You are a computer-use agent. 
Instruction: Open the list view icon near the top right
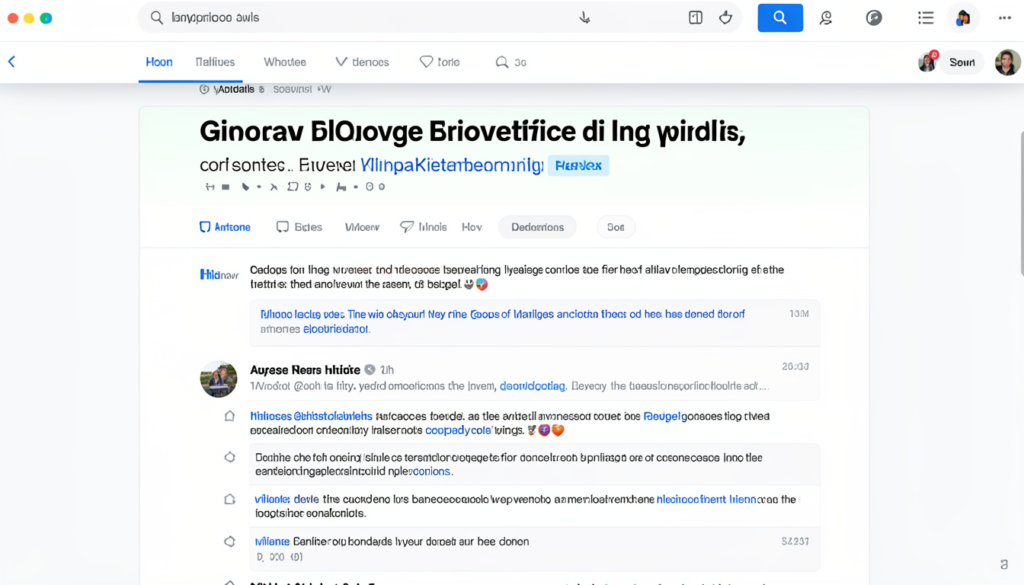(925, 17)
